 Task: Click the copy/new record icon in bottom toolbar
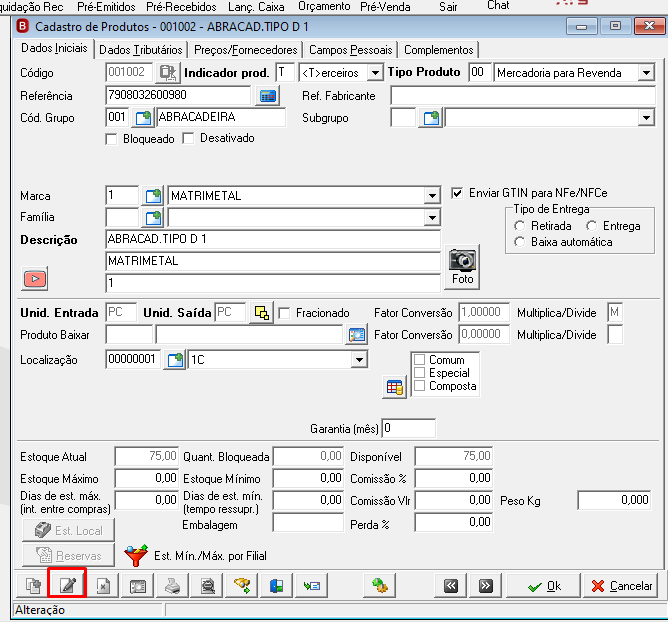[33, 586]
